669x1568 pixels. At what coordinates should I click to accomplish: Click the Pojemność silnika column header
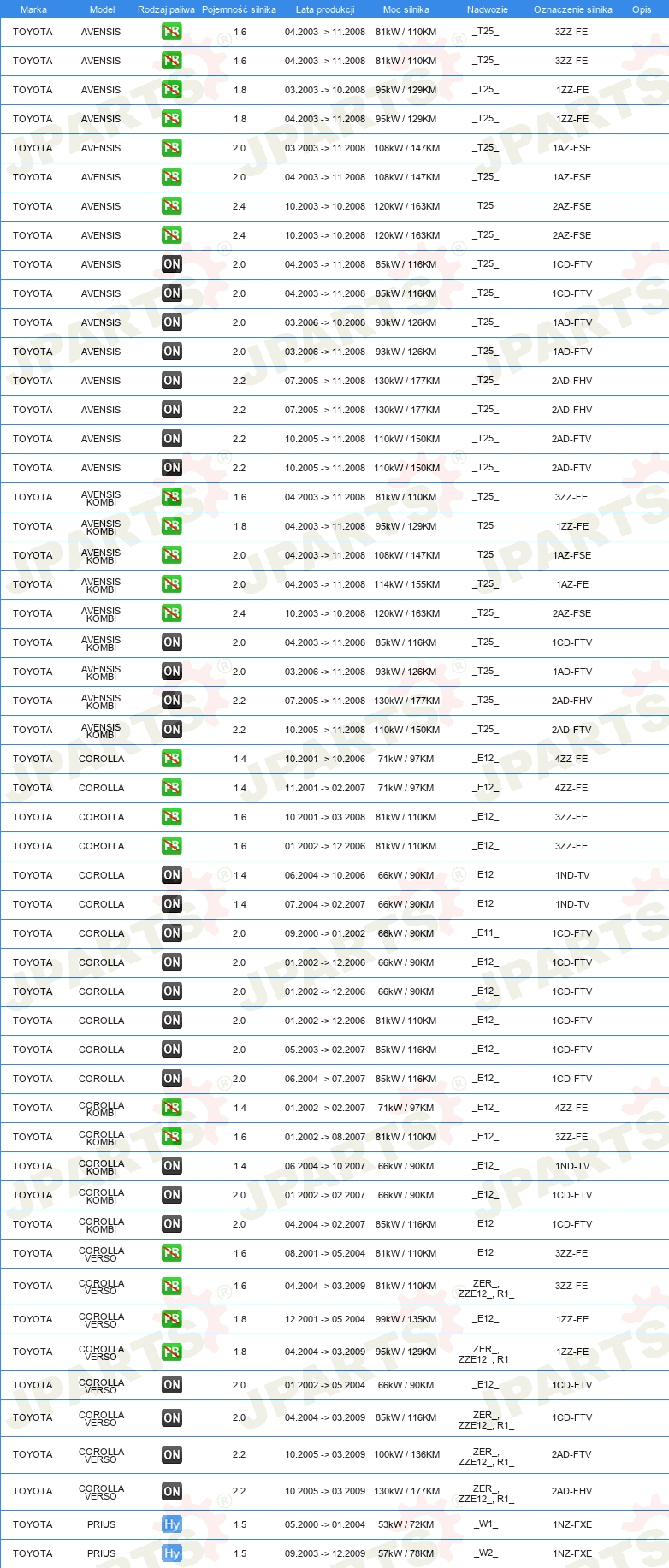click(239, 9)
